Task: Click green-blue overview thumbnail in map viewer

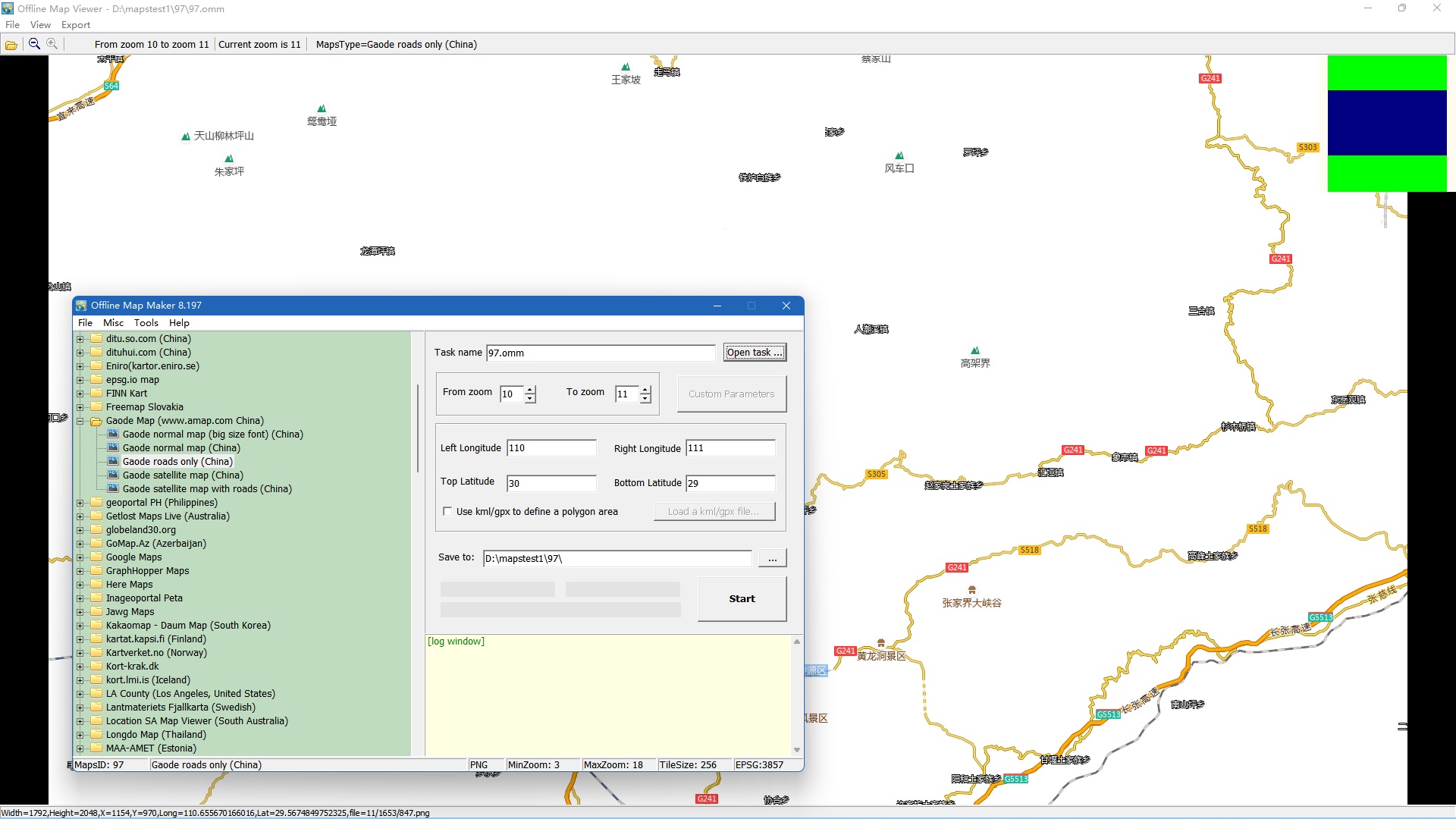Action: click(1387, 124)
